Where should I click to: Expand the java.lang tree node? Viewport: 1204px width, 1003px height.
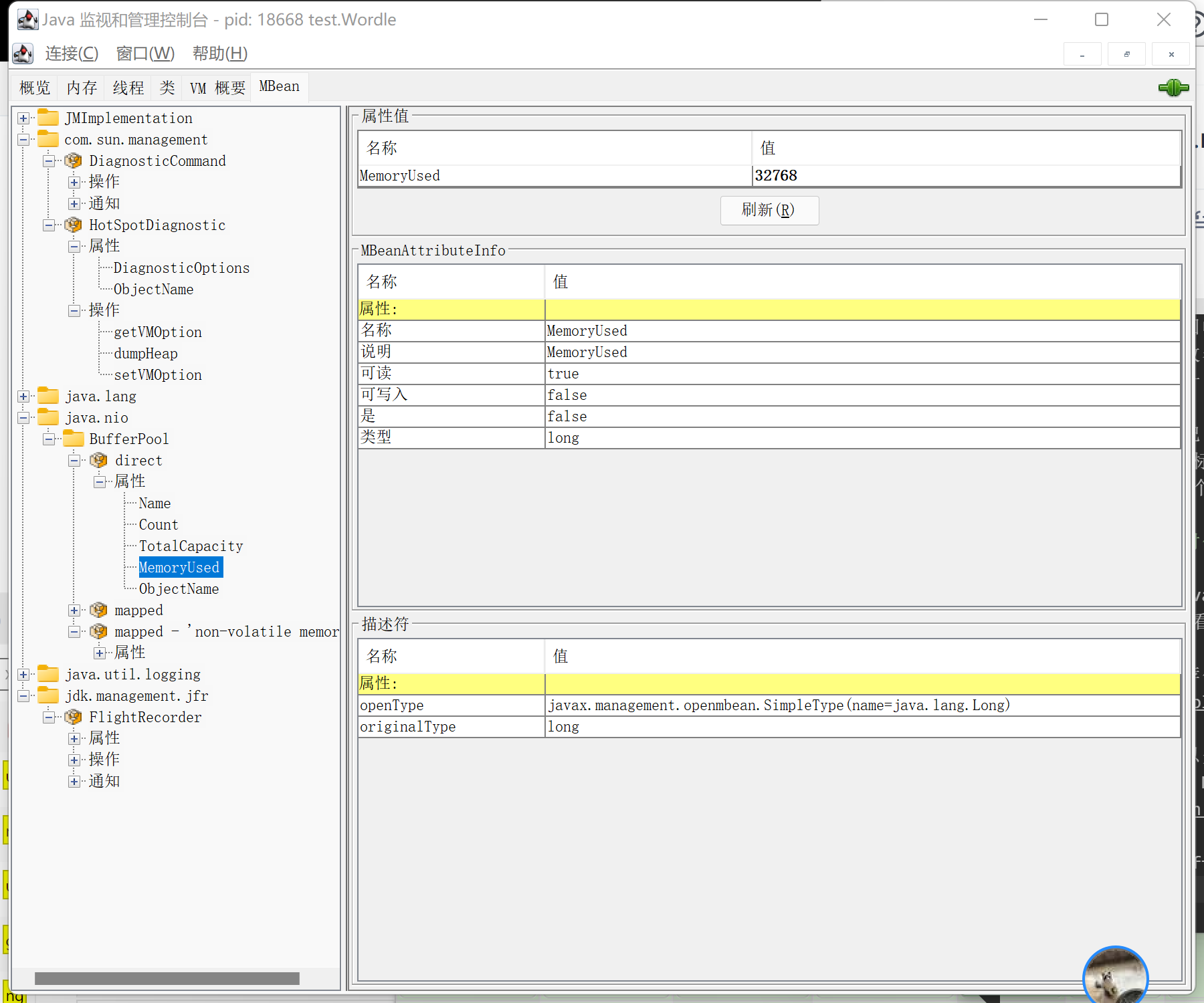click(23, 397)
